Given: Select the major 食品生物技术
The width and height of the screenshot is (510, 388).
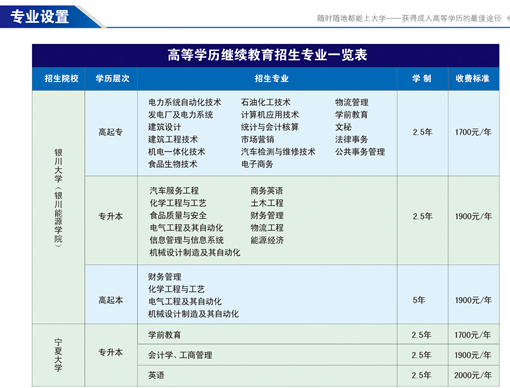Looking at the screenshot, I should (x=173, y=164).
